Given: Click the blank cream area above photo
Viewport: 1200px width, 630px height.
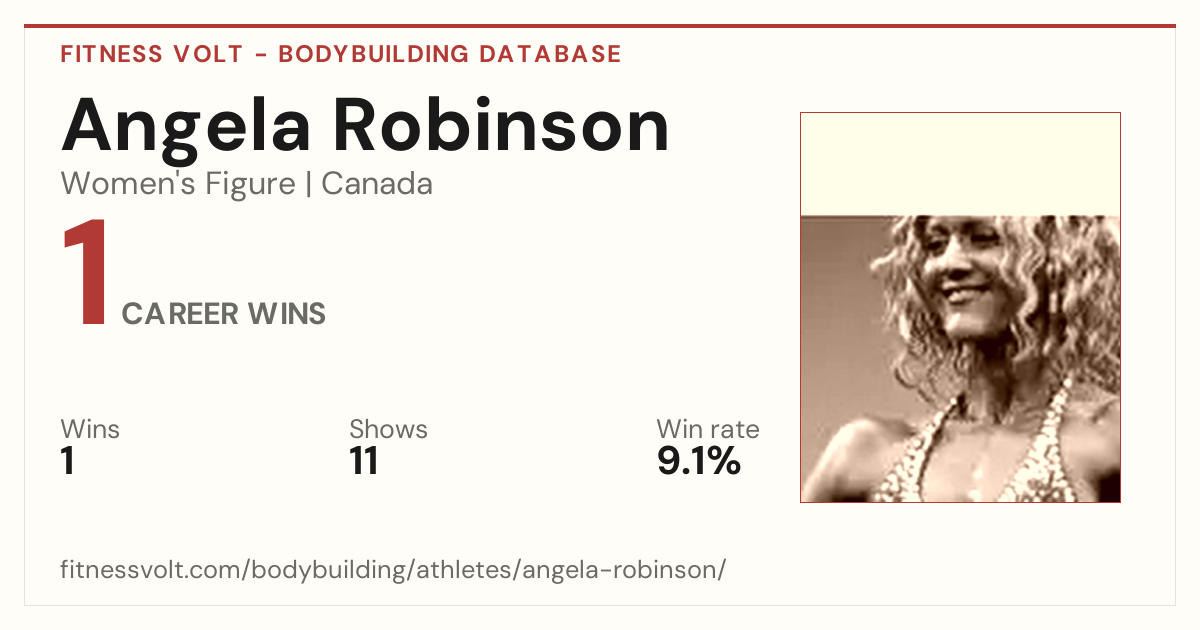Looking at the screenshot, I should [960, 164].
